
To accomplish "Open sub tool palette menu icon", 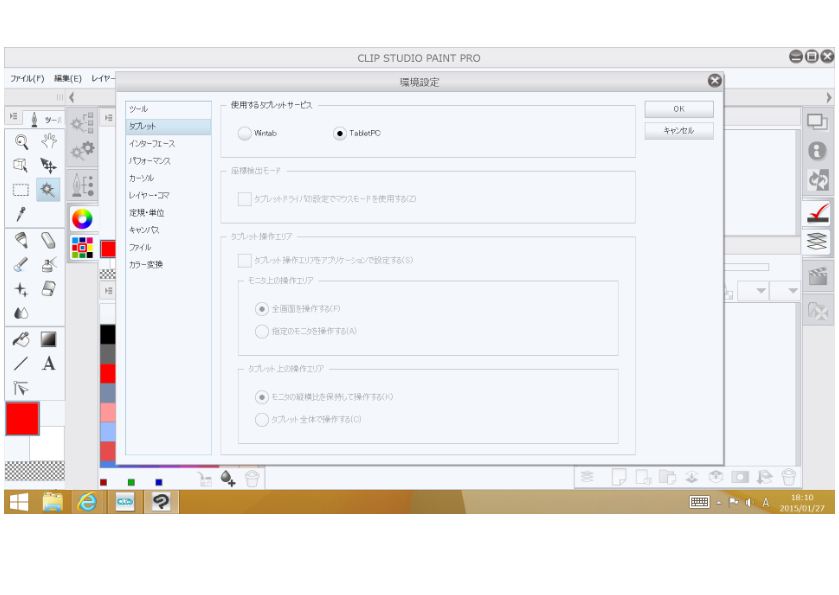I will click(x=109, y=118).
